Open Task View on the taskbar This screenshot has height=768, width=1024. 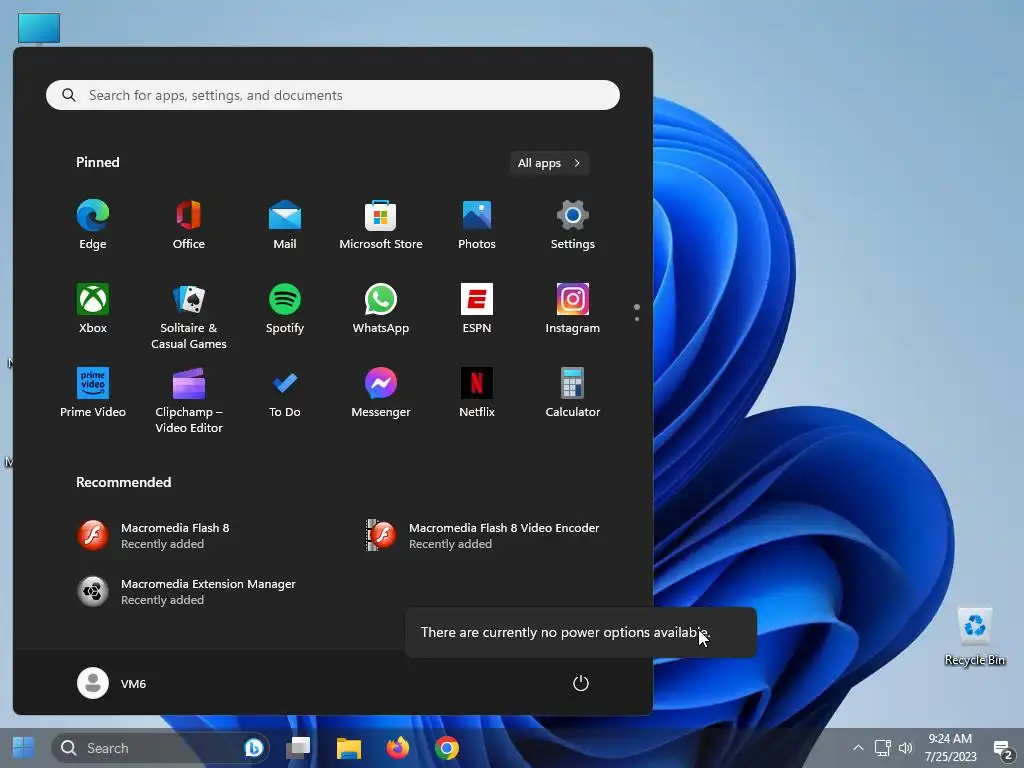298,748
